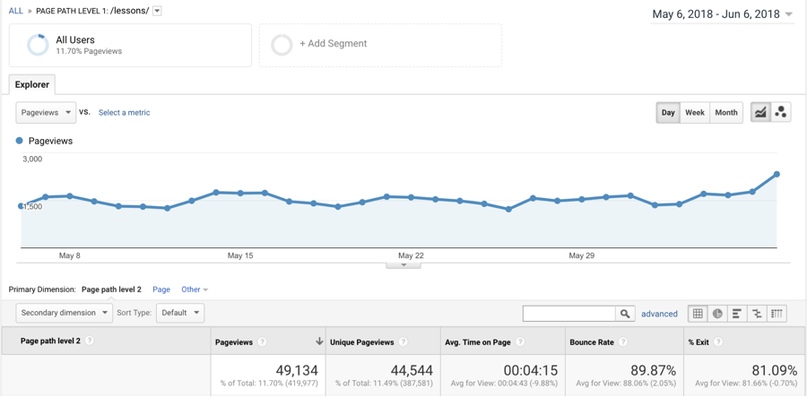Image resolution: width=807 pixels, height=397 pixels.
Task: Select the data table view icon
Action: tap(698, 313)
